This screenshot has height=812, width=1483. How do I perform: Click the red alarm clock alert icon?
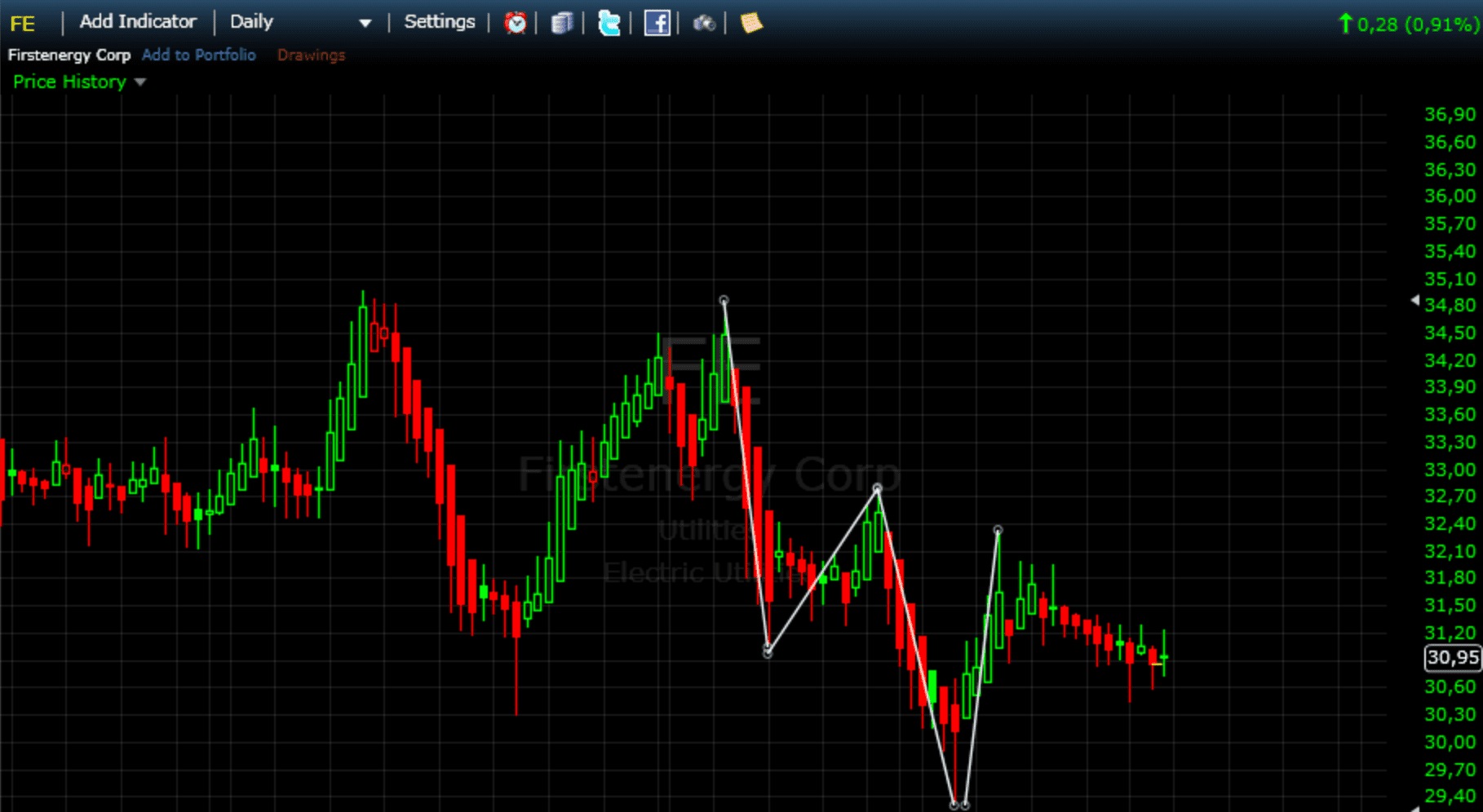515,23
